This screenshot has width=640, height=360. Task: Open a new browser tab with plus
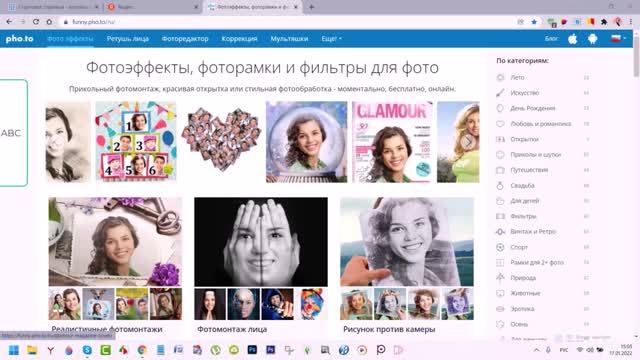pos(311,7)
